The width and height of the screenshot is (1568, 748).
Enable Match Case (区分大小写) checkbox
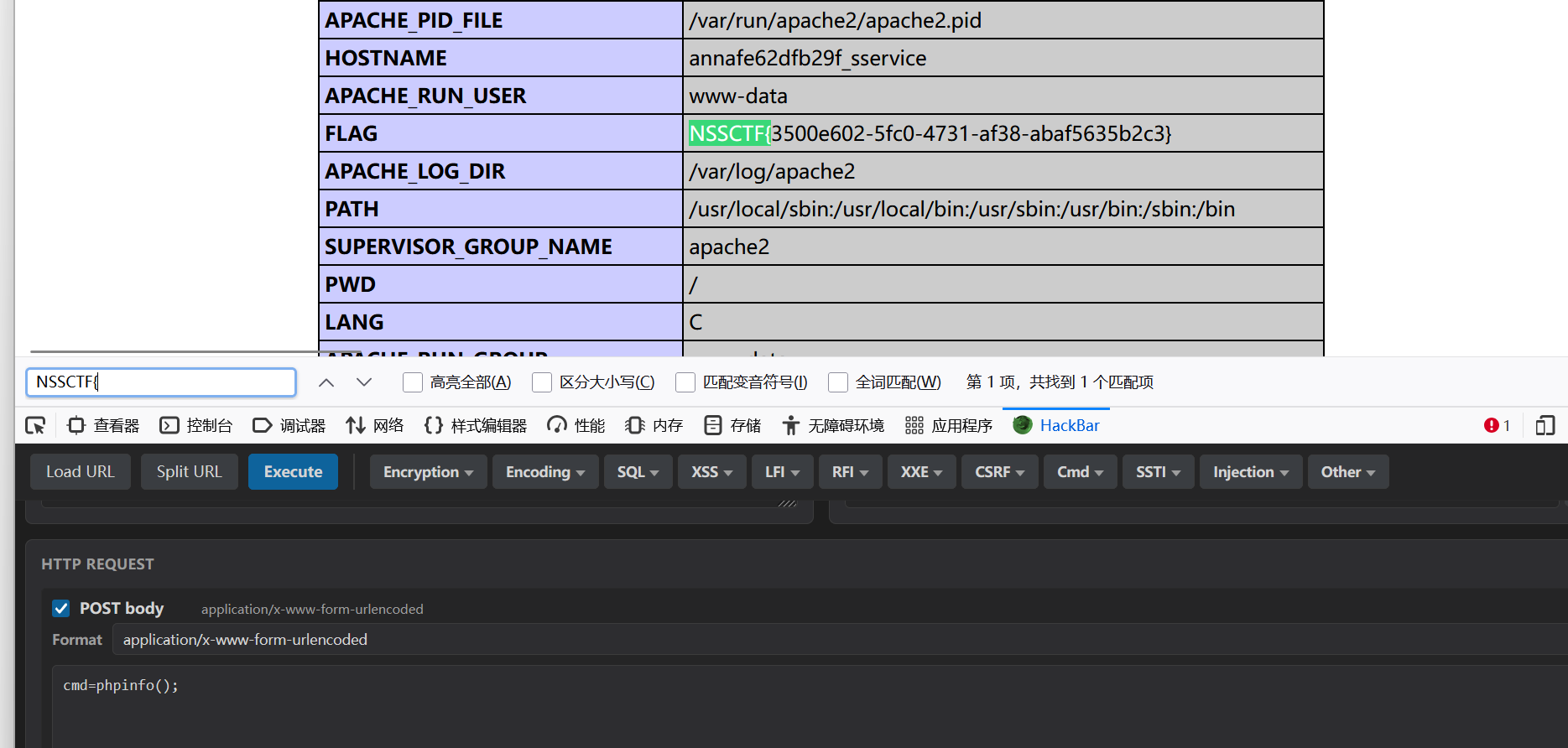(x=542, y=382)
